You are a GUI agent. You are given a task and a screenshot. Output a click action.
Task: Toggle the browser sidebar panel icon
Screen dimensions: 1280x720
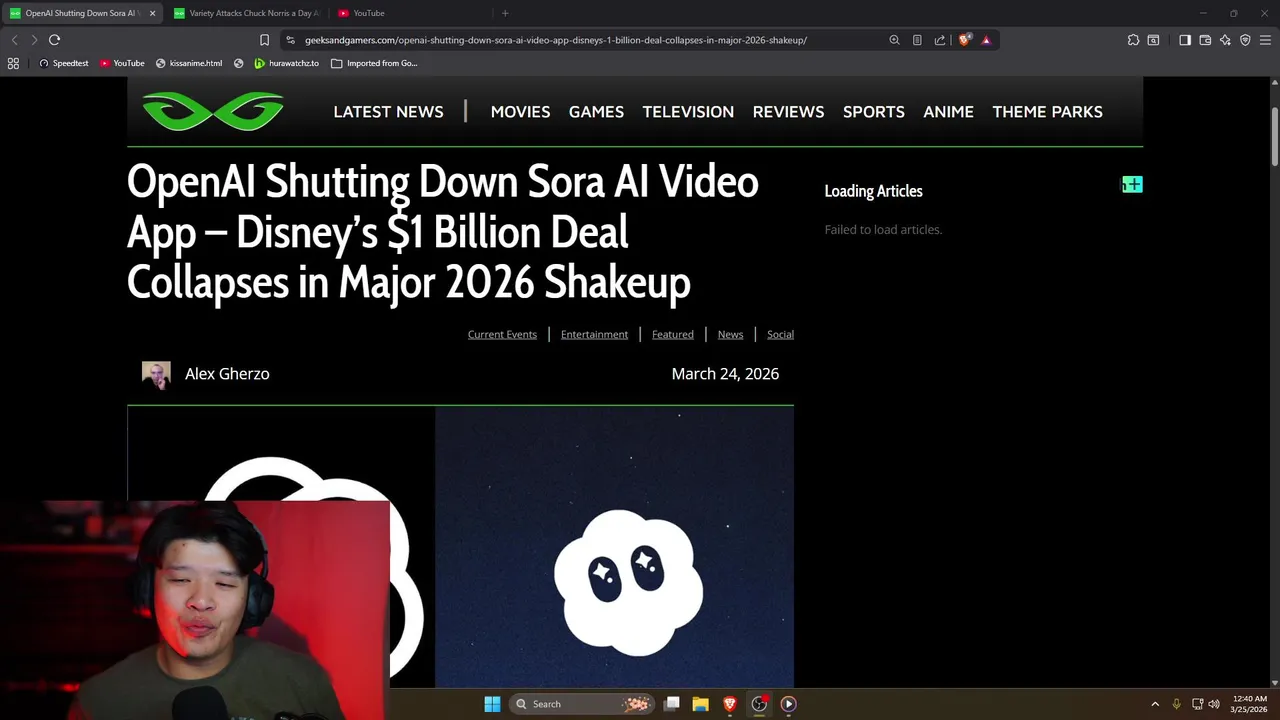(x=1185, y=40)
